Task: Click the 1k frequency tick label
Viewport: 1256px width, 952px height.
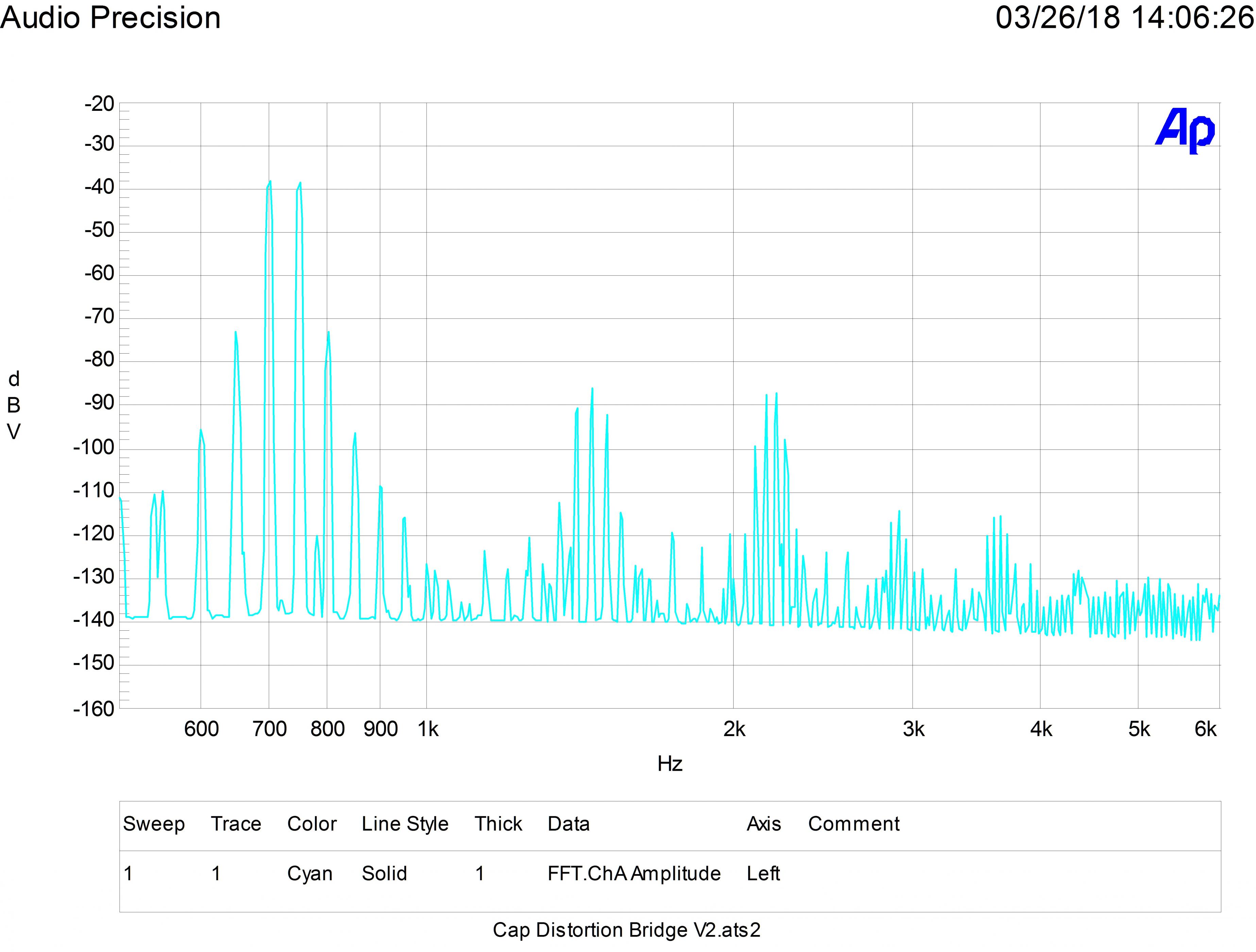Action: click(x=428, y=729)
